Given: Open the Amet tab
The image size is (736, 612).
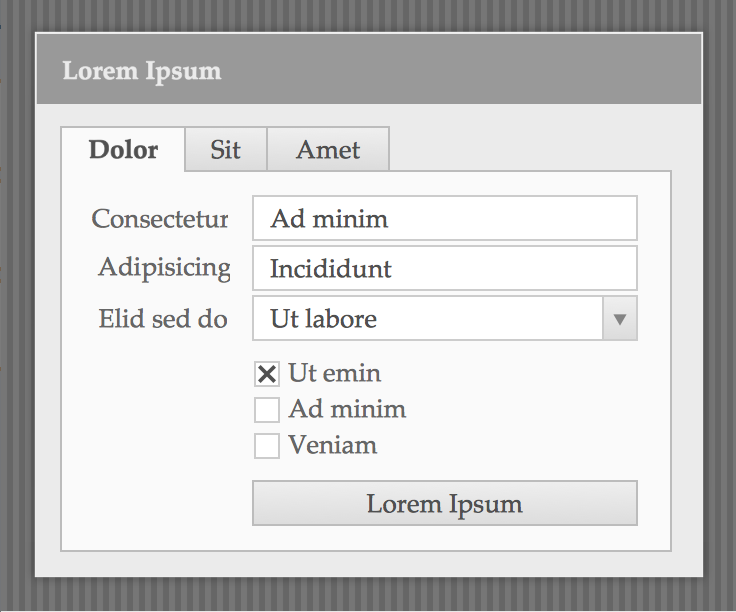Looking at the screenshot, I should [328, 149].
